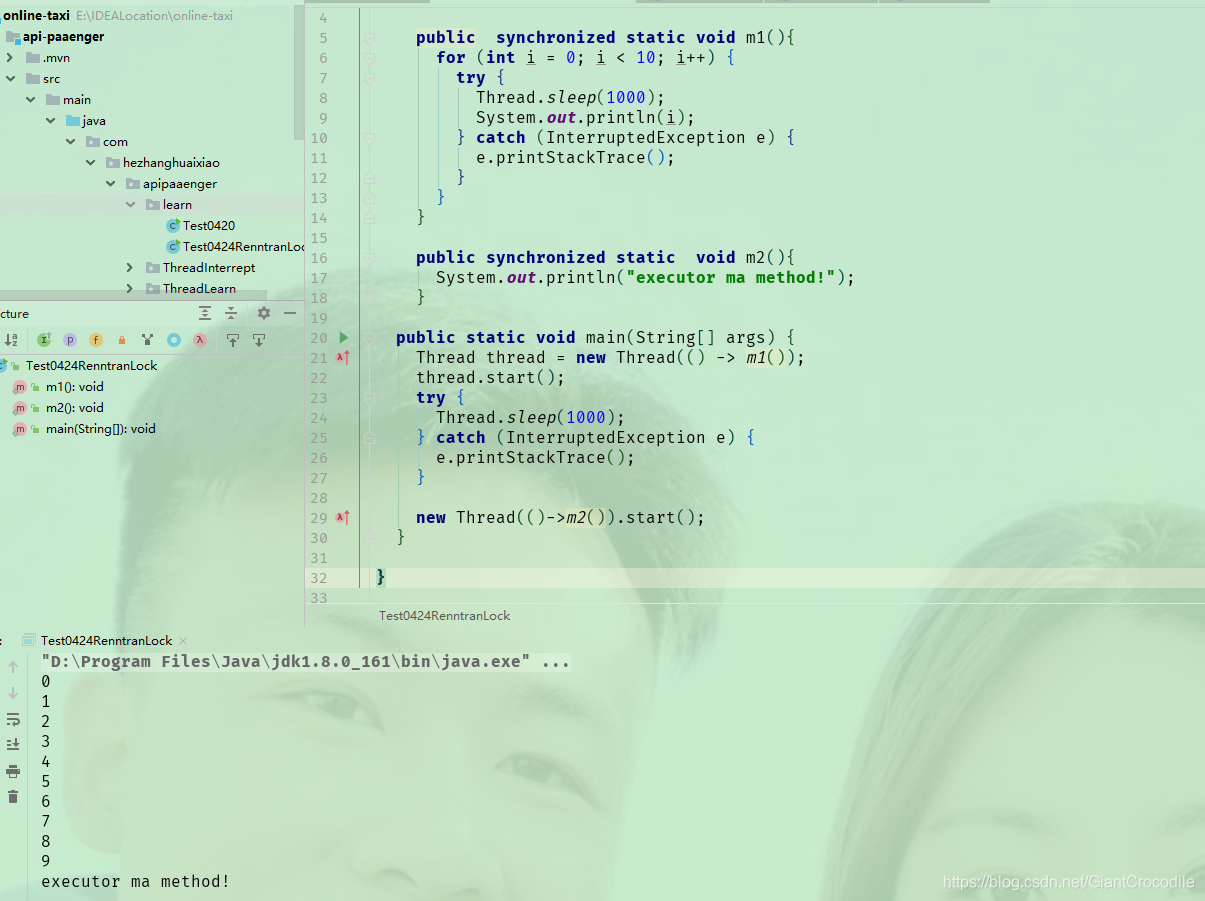Viewport: 1205px width, 901px height.
Task: Collapse the src folder
Action: coord(10,79)
